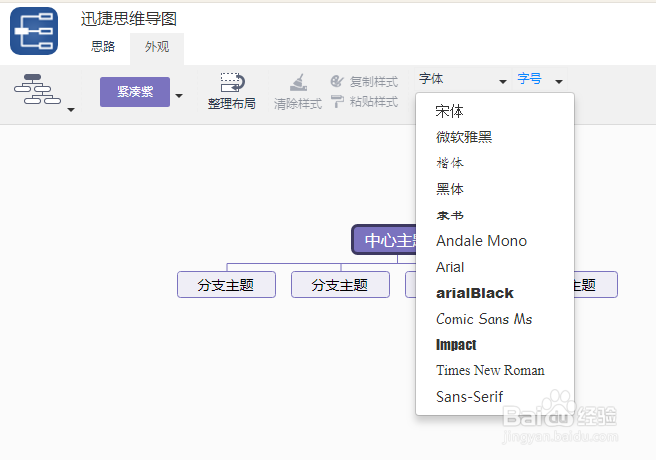Choose 微软雅黑 from the font list
The height and width of the screenshot is (460, 656).
point(464,137)
